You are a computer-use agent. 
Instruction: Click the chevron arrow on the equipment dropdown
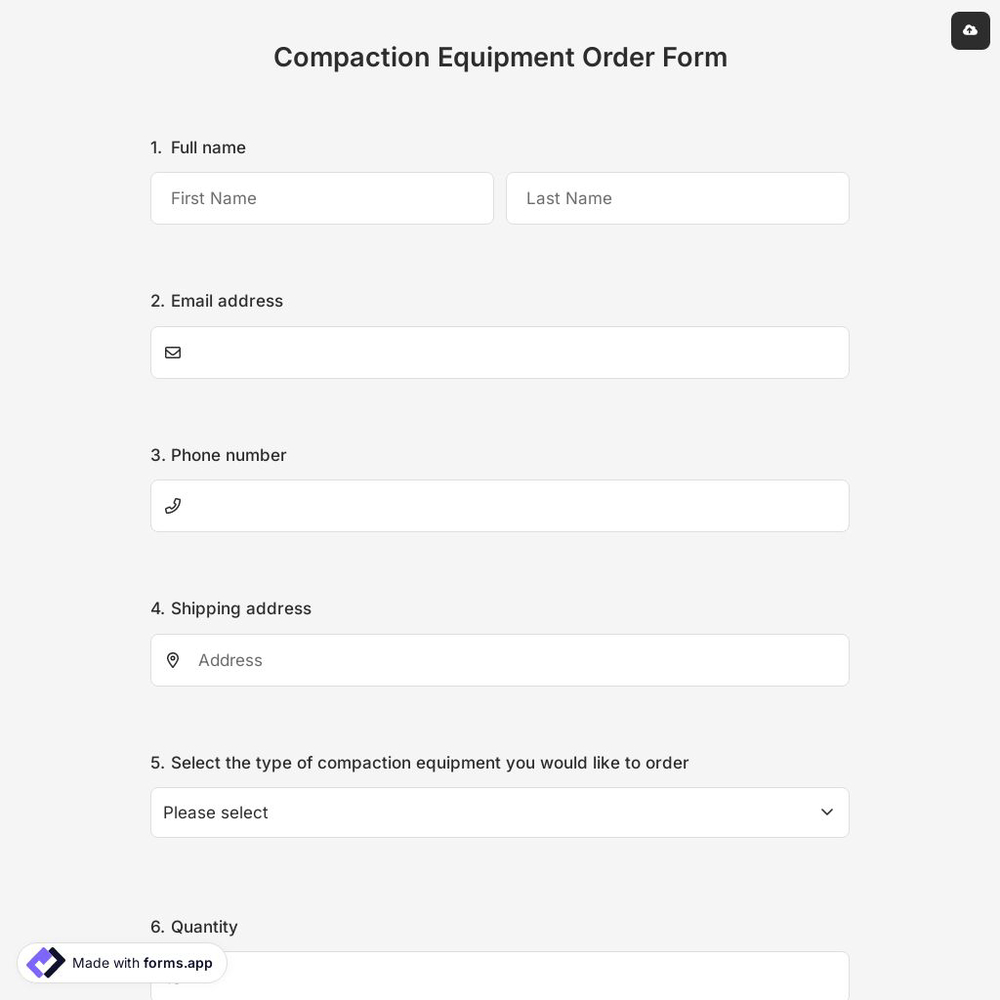tap(827, 812)
